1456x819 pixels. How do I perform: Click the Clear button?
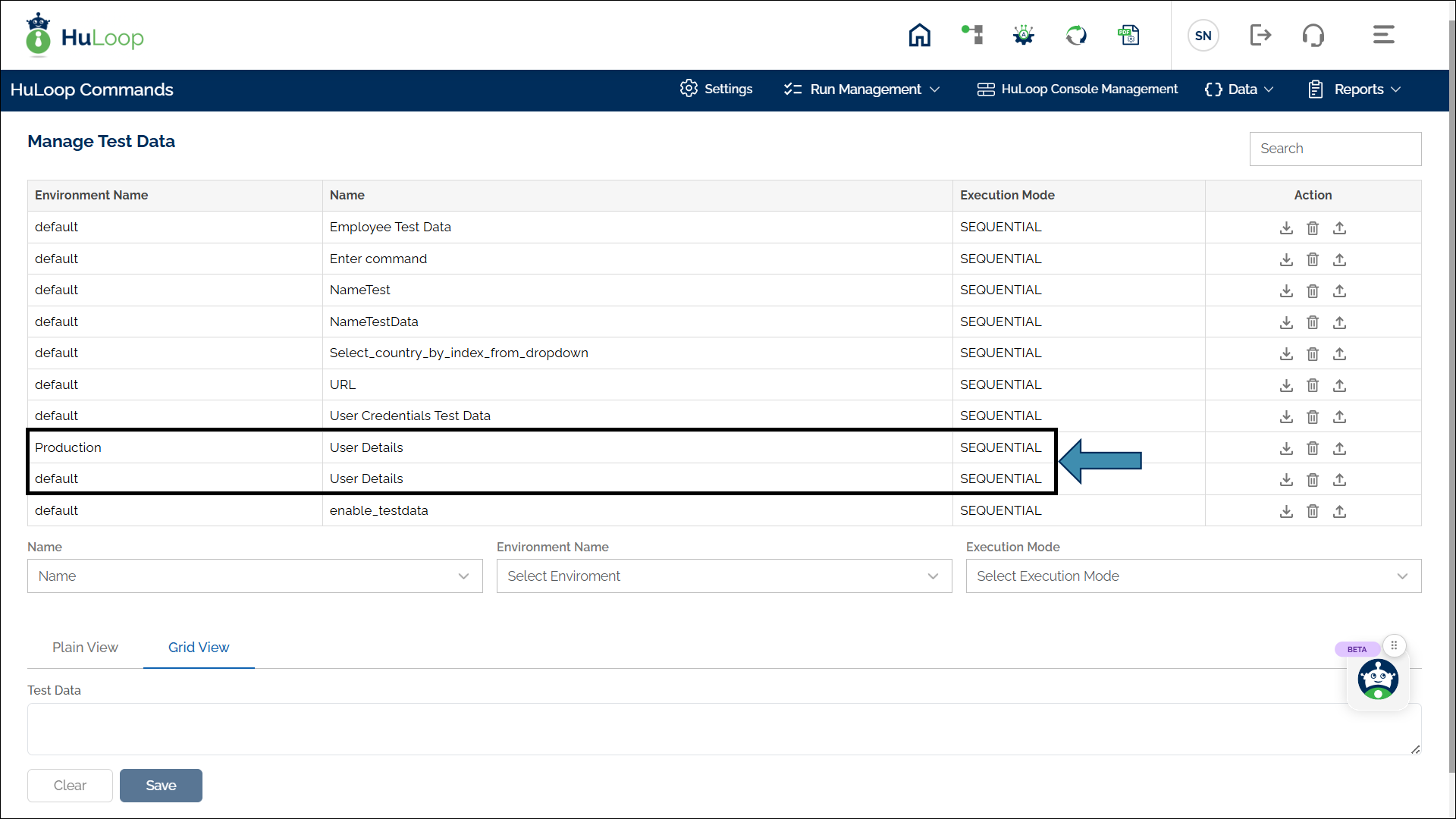[70, 786]
